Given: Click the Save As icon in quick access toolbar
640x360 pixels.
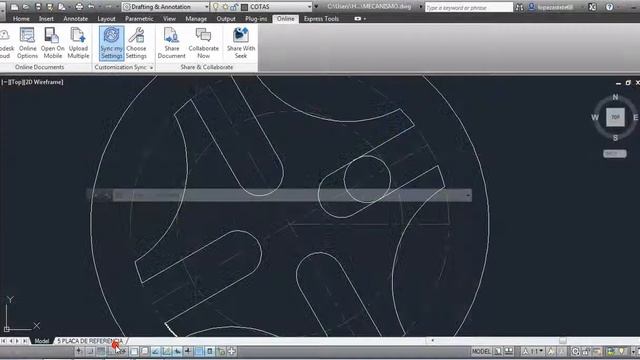Looking at the screenshot, I should pos(50,7).
